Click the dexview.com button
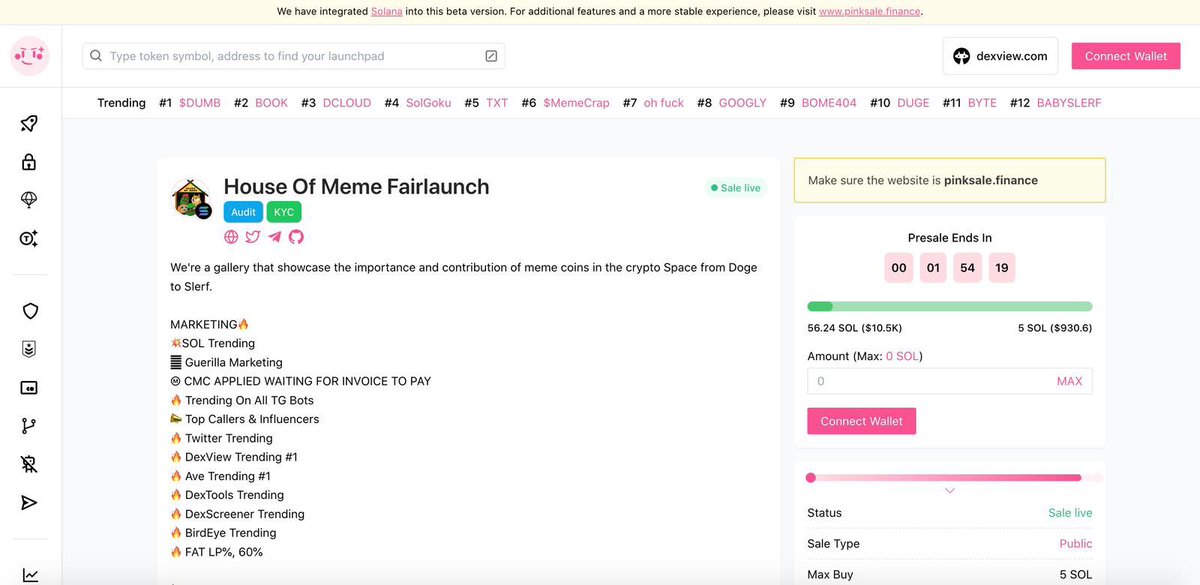The height and width of the screenshot is (585, 1200). [x=1000, y=56]
